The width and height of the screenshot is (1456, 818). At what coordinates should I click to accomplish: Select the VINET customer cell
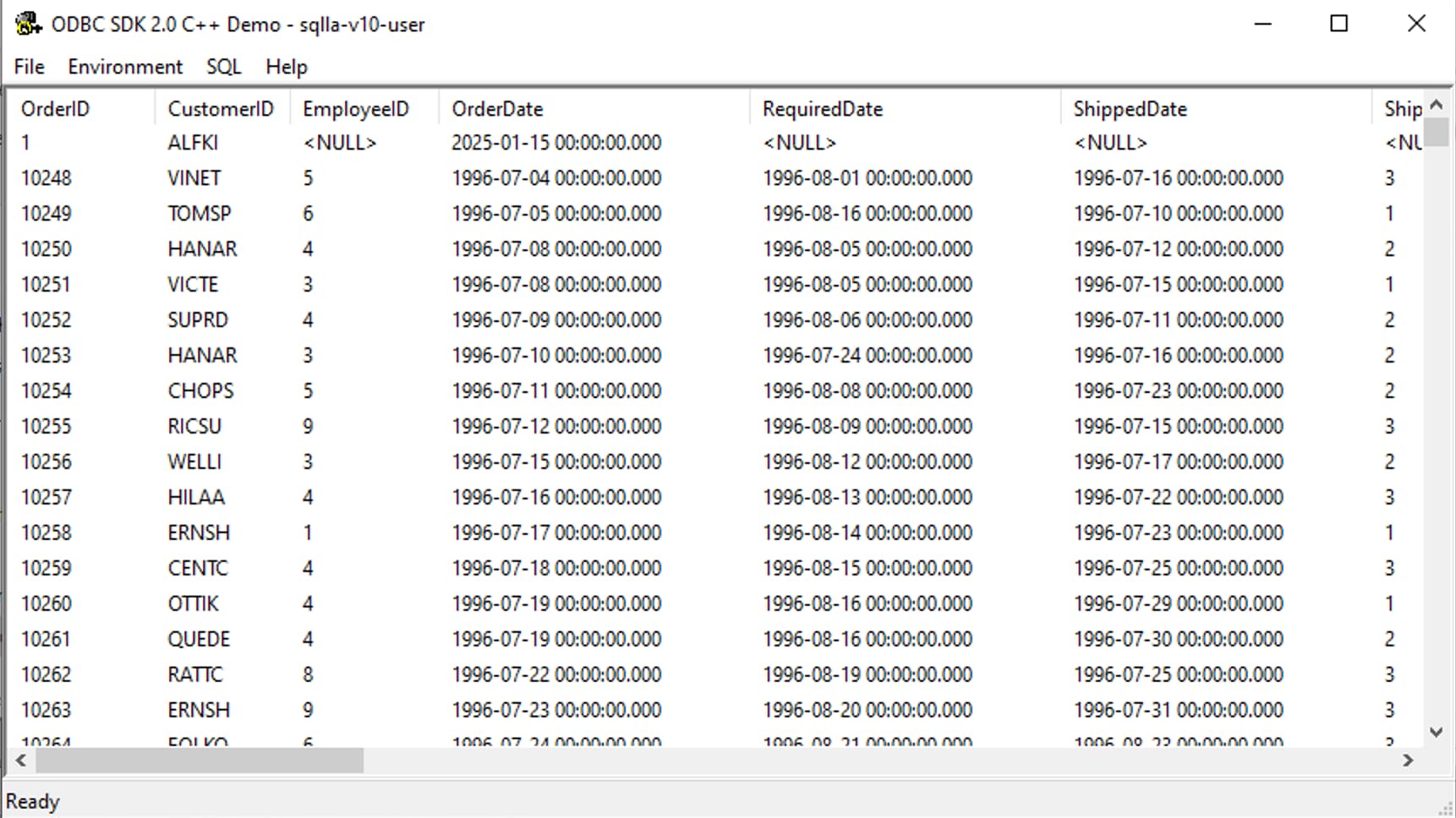click(x=195, y=177)
